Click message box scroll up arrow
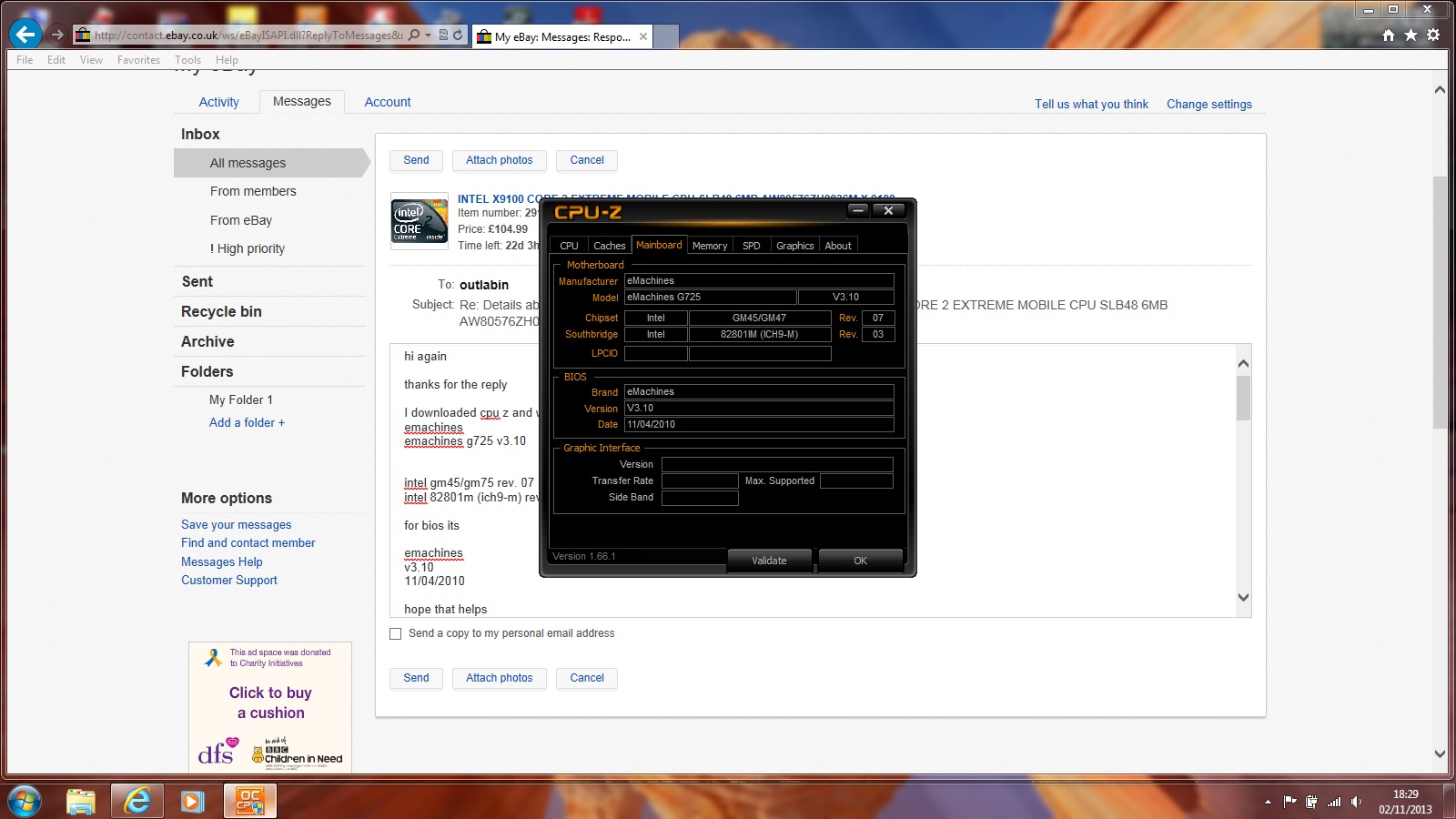This screenshot has width=1456, height=819. click(1244, 363)
